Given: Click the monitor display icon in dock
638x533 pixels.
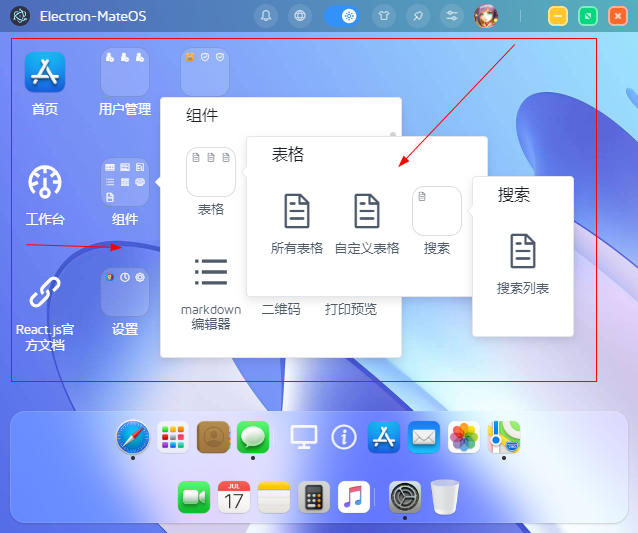Looking at the screenshot, I should tap(304, 437).
